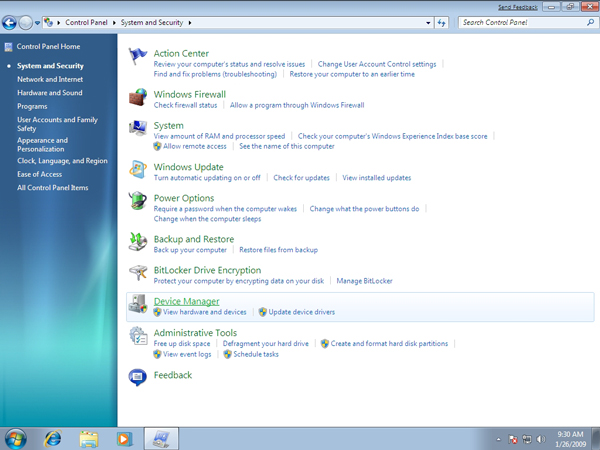Viewport: 600px width, 450px height.
Task: Open the address bar history dropdown
Action: (427, 22)
